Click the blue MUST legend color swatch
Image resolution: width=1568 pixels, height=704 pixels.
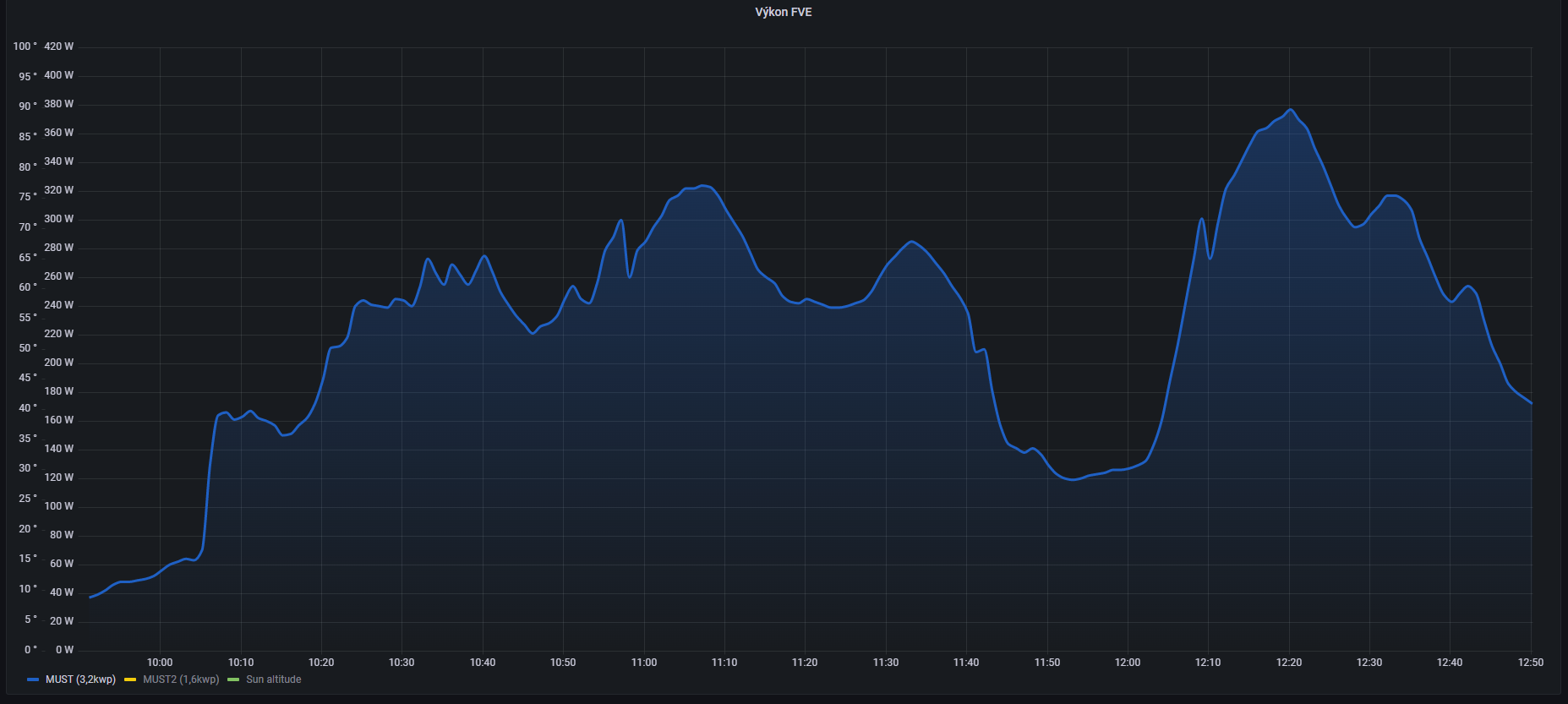(x=33, y=679)
